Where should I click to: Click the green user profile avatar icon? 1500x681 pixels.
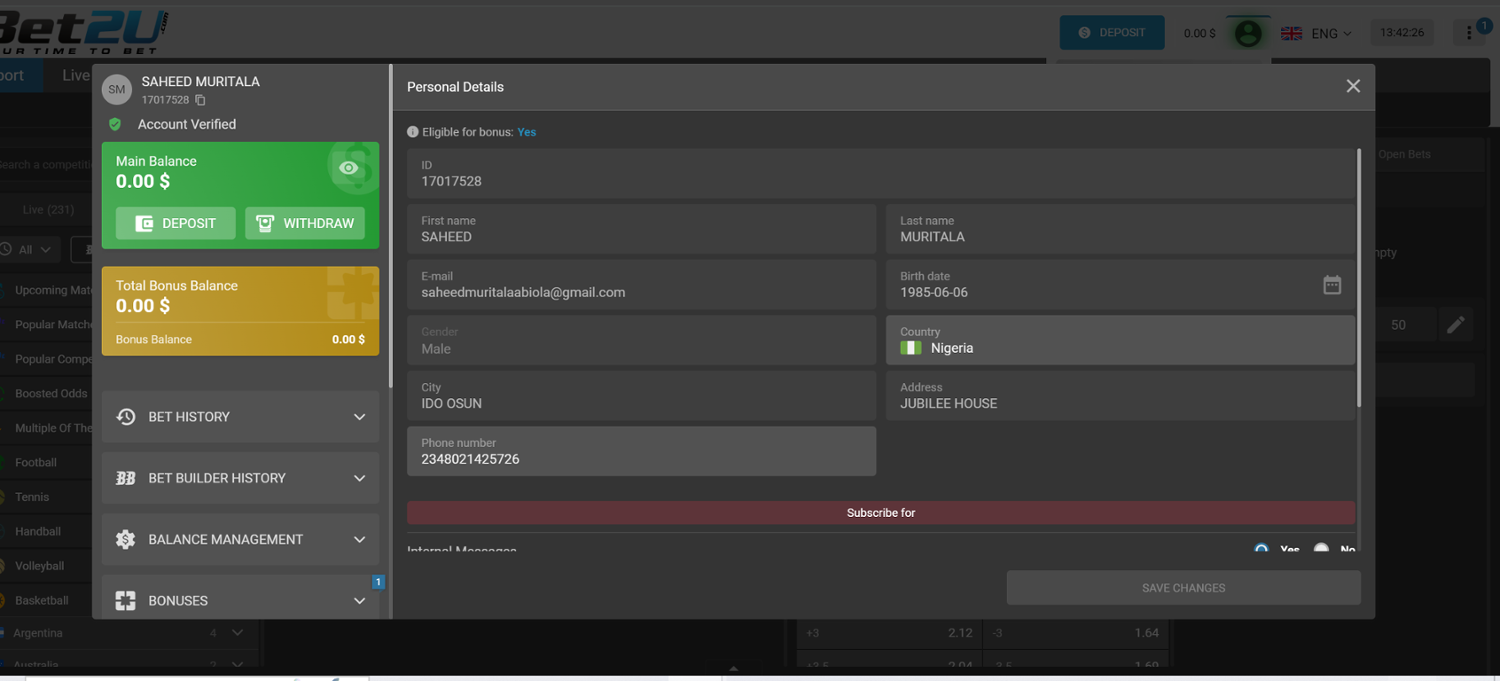[1247, 33]
